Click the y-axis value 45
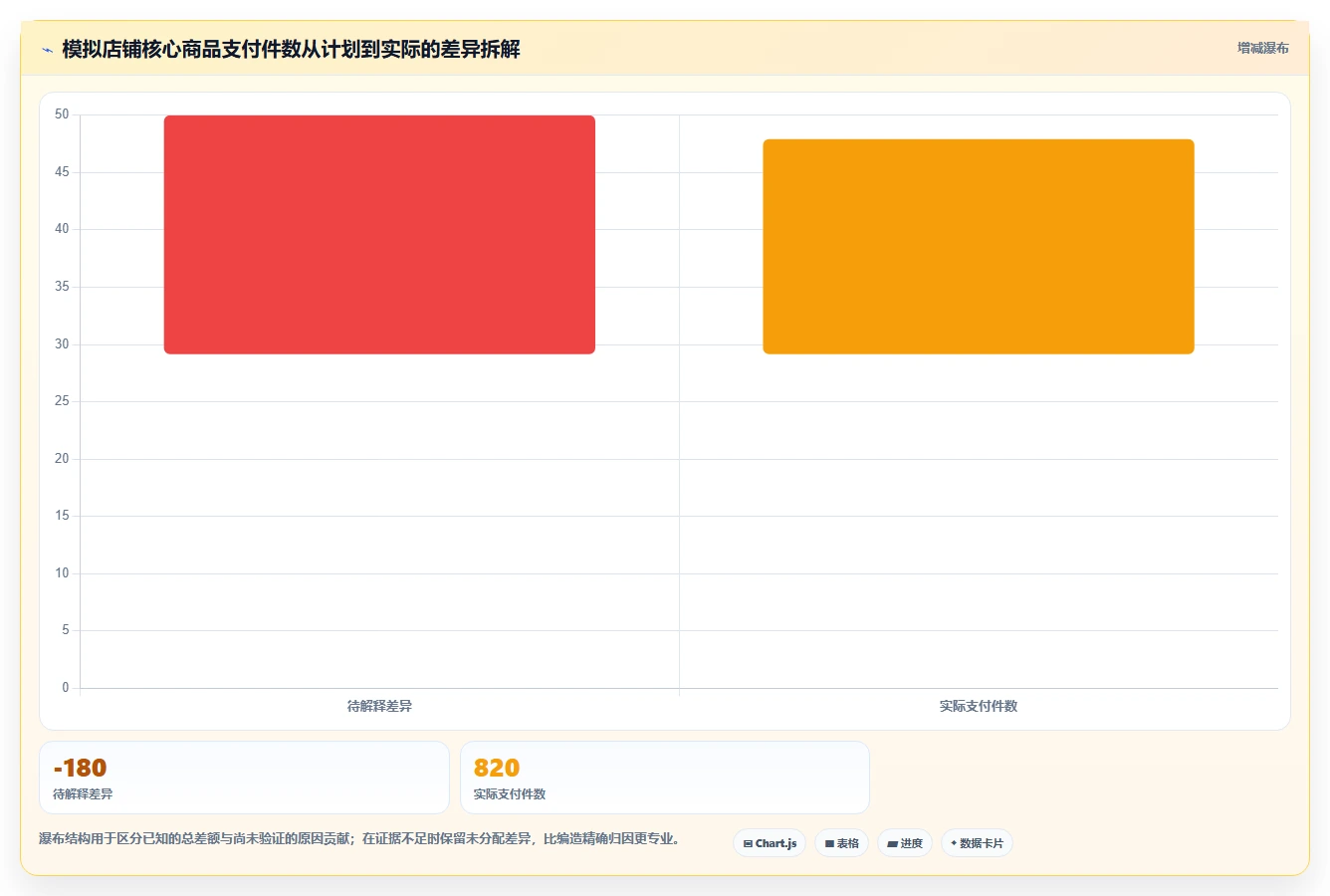Viewport: 1330px width, 896px height. [62, 172]
